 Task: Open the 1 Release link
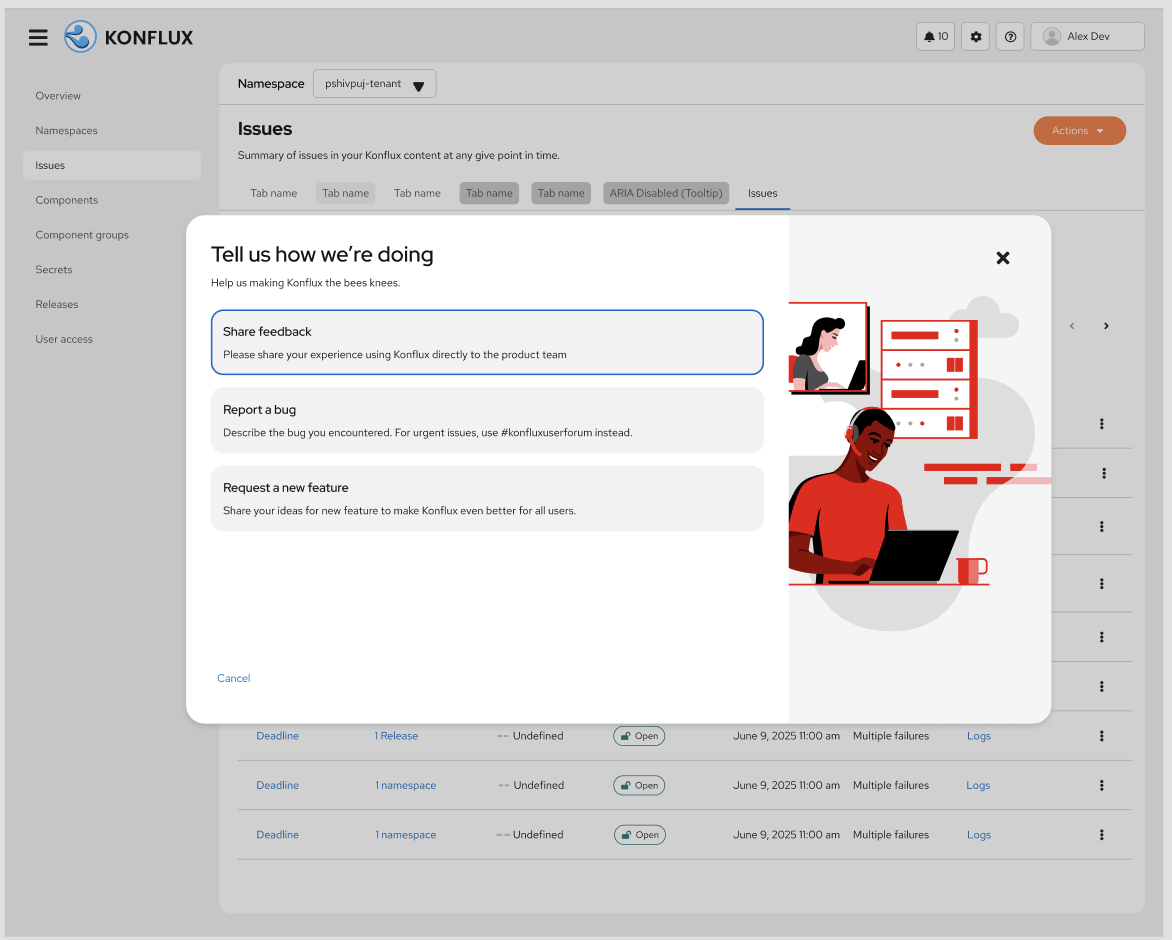[395, 736]
